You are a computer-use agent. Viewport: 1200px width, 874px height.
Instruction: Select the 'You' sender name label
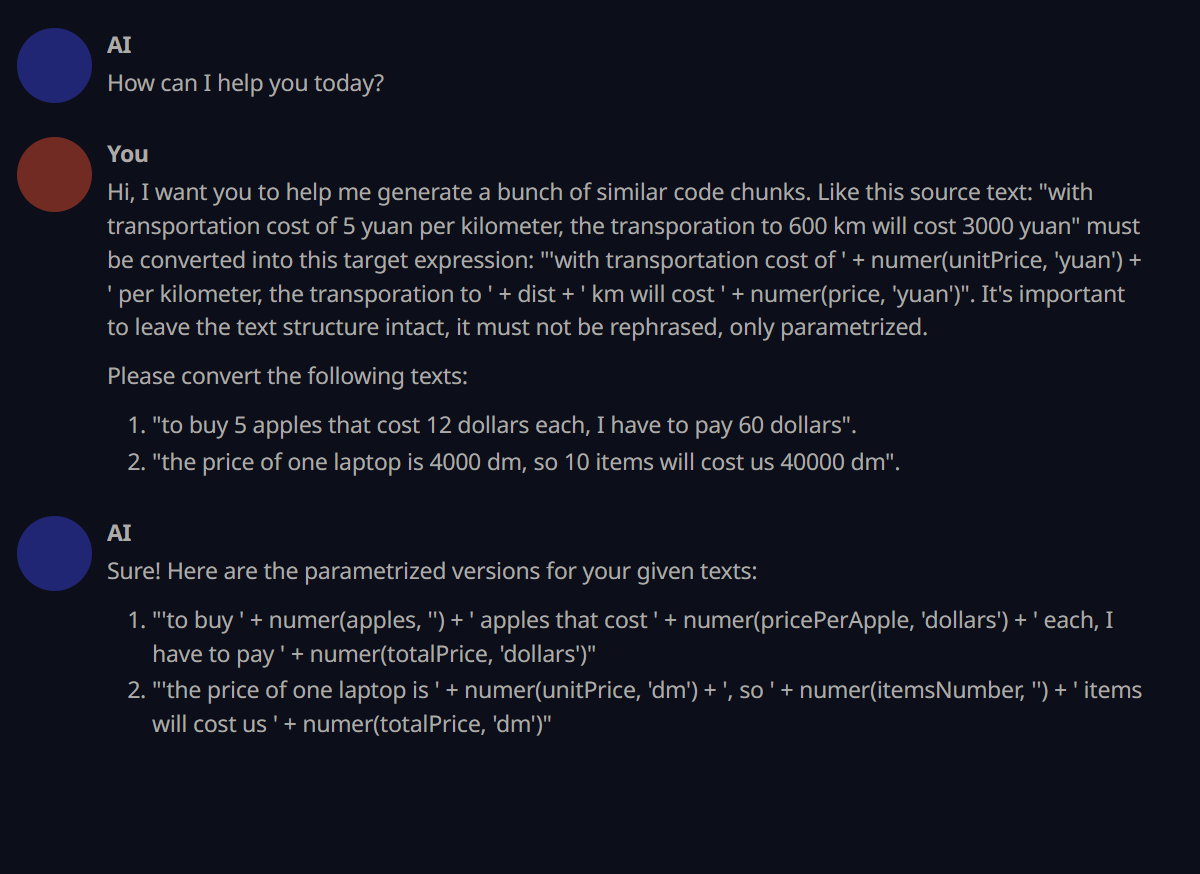[x=128, y=154]
